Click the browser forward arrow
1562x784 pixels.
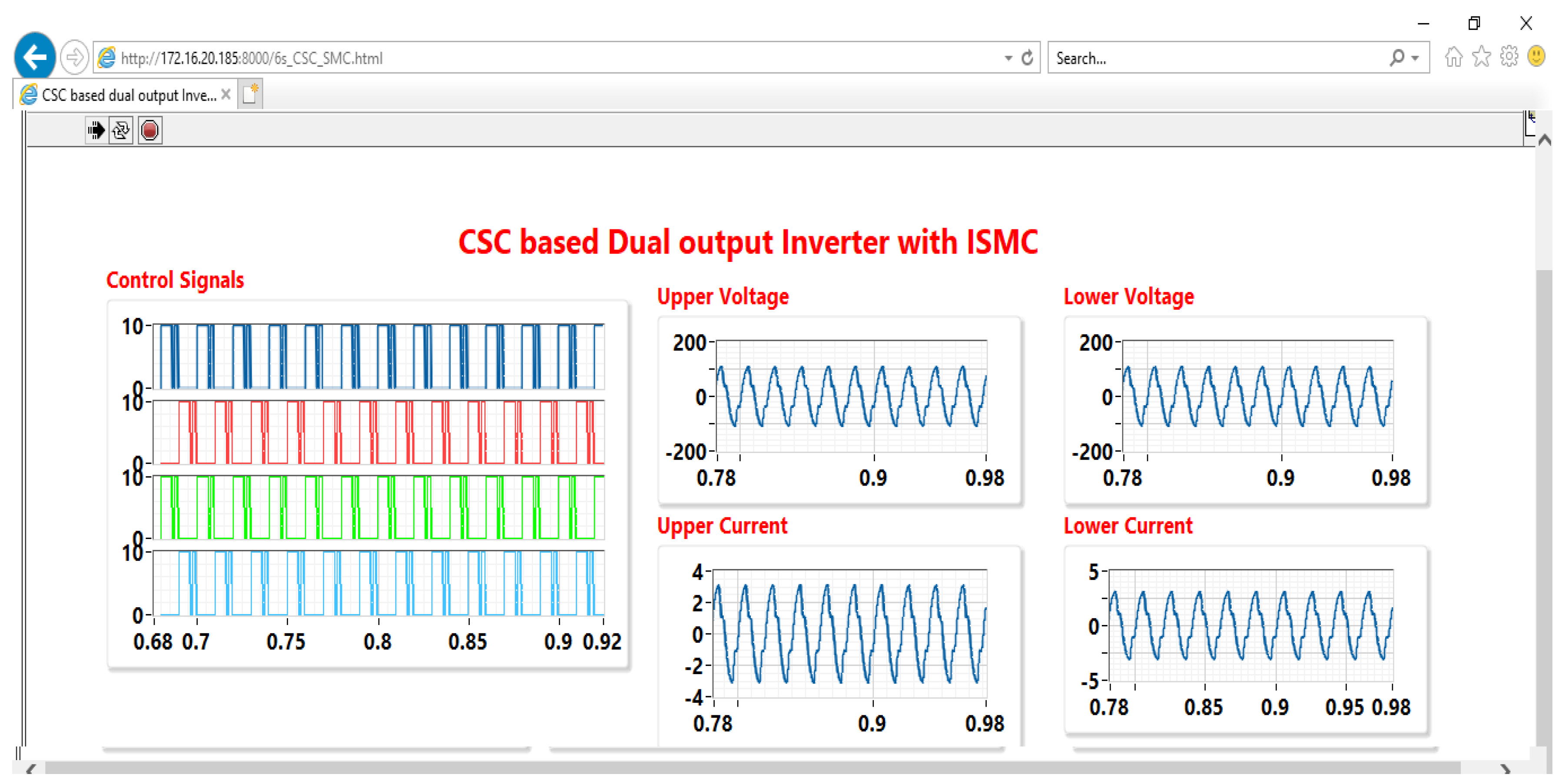(x=75, y=58)
